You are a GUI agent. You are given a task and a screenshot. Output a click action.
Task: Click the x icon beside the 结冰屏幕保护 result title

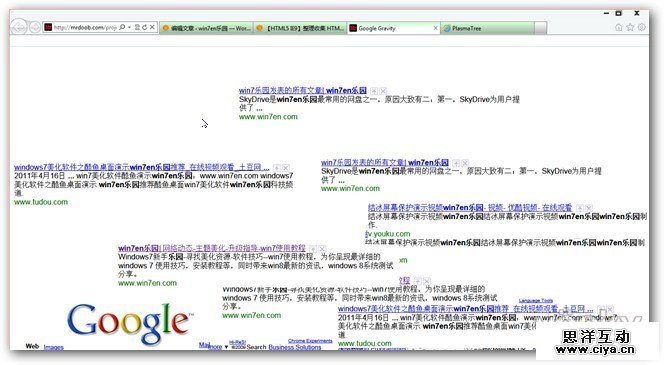point(589,208)
